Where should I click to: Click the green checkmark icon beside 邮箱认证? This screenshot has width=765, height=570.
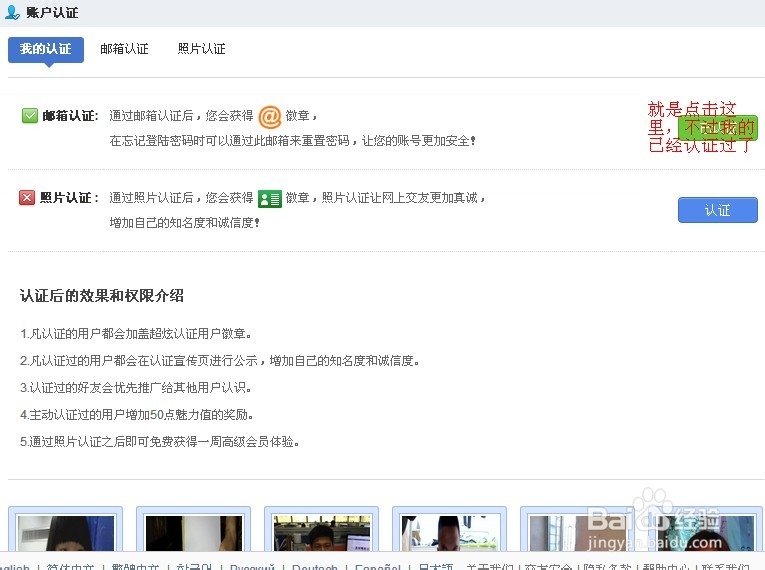30,116
